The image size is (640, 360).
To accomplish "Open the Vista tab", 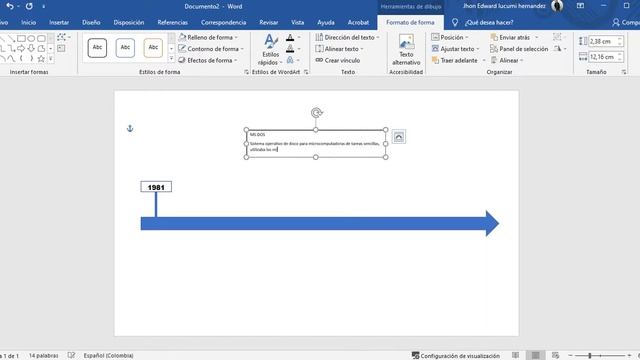I will point(298,22).
